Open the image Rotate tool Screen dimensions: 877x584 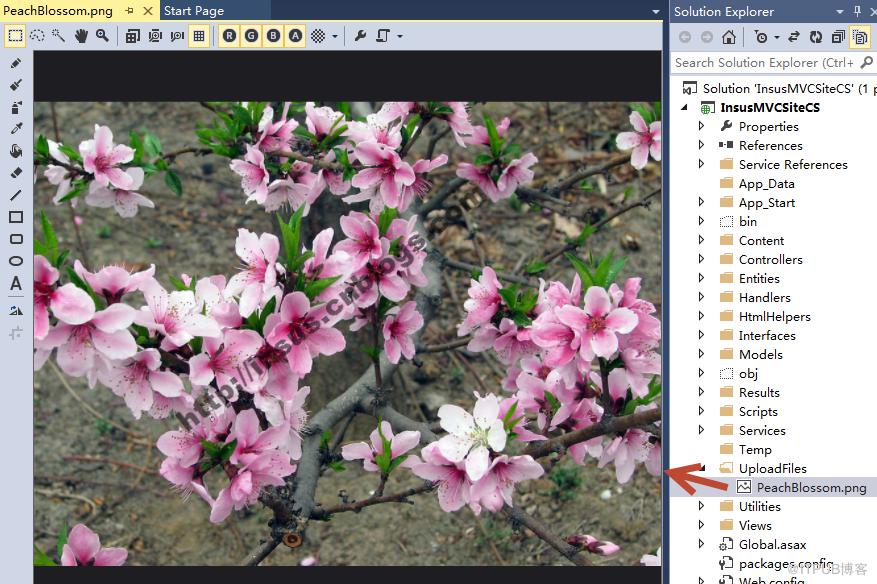[16, 310]
